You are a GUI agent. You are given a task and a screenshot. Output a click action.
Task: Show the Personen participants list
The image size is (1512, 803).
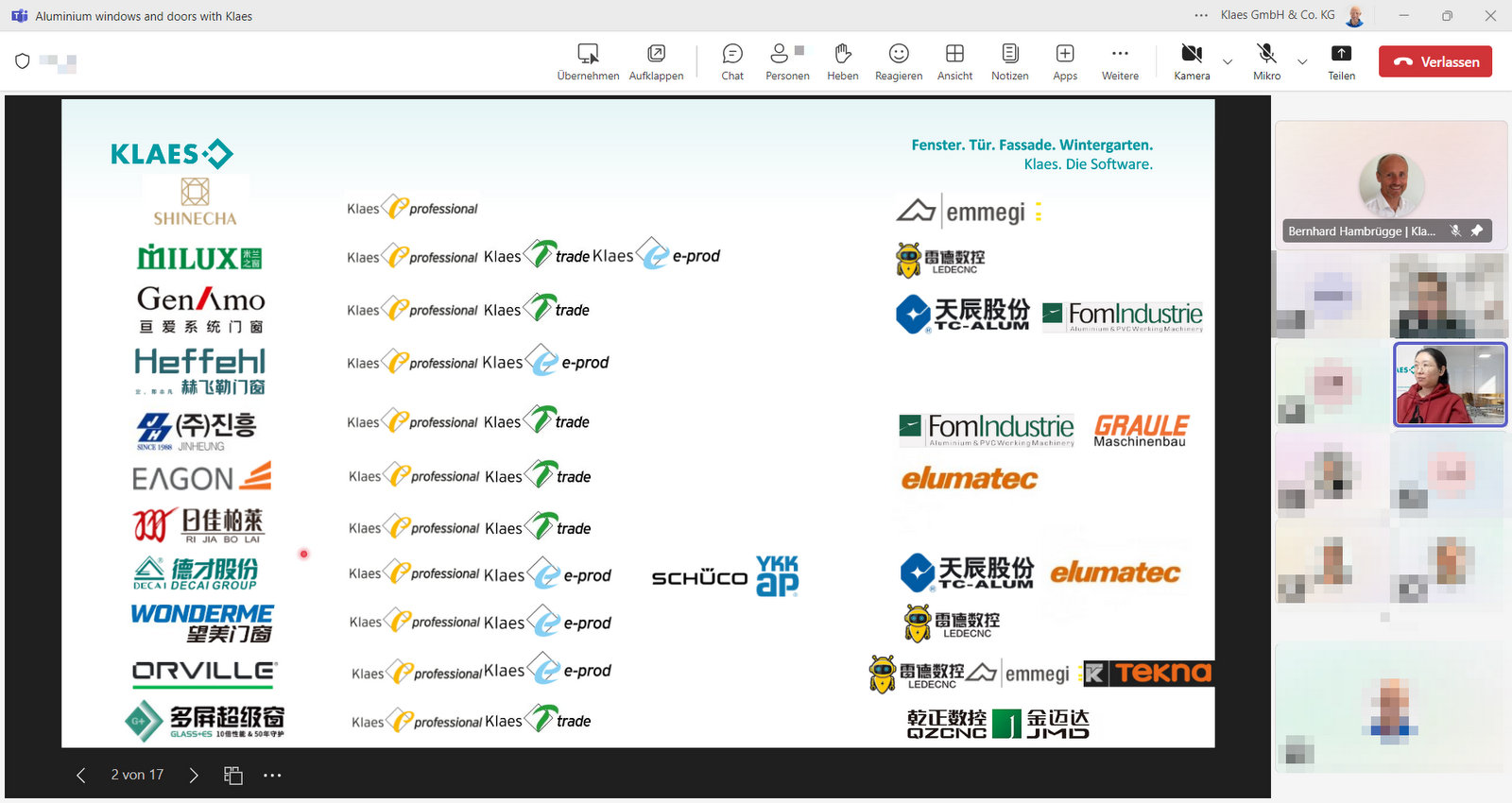(x=786, y=61)
